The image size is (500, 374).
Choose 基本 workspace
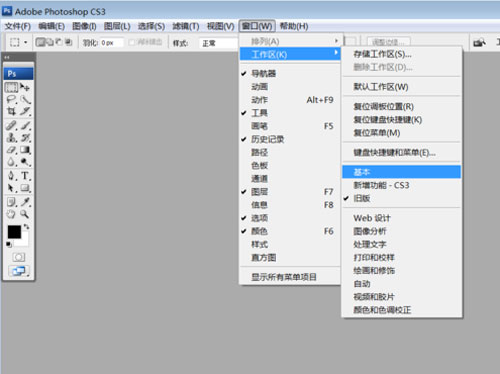coord(402,172)
